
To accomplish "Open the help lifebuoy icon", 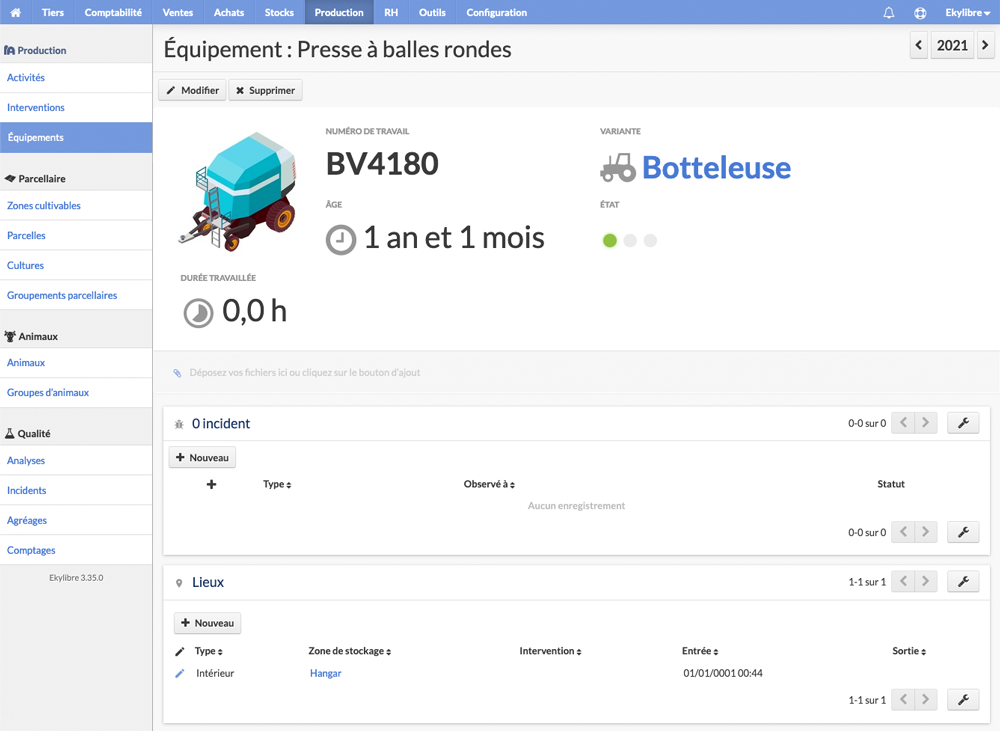I will tap(920, 13).
